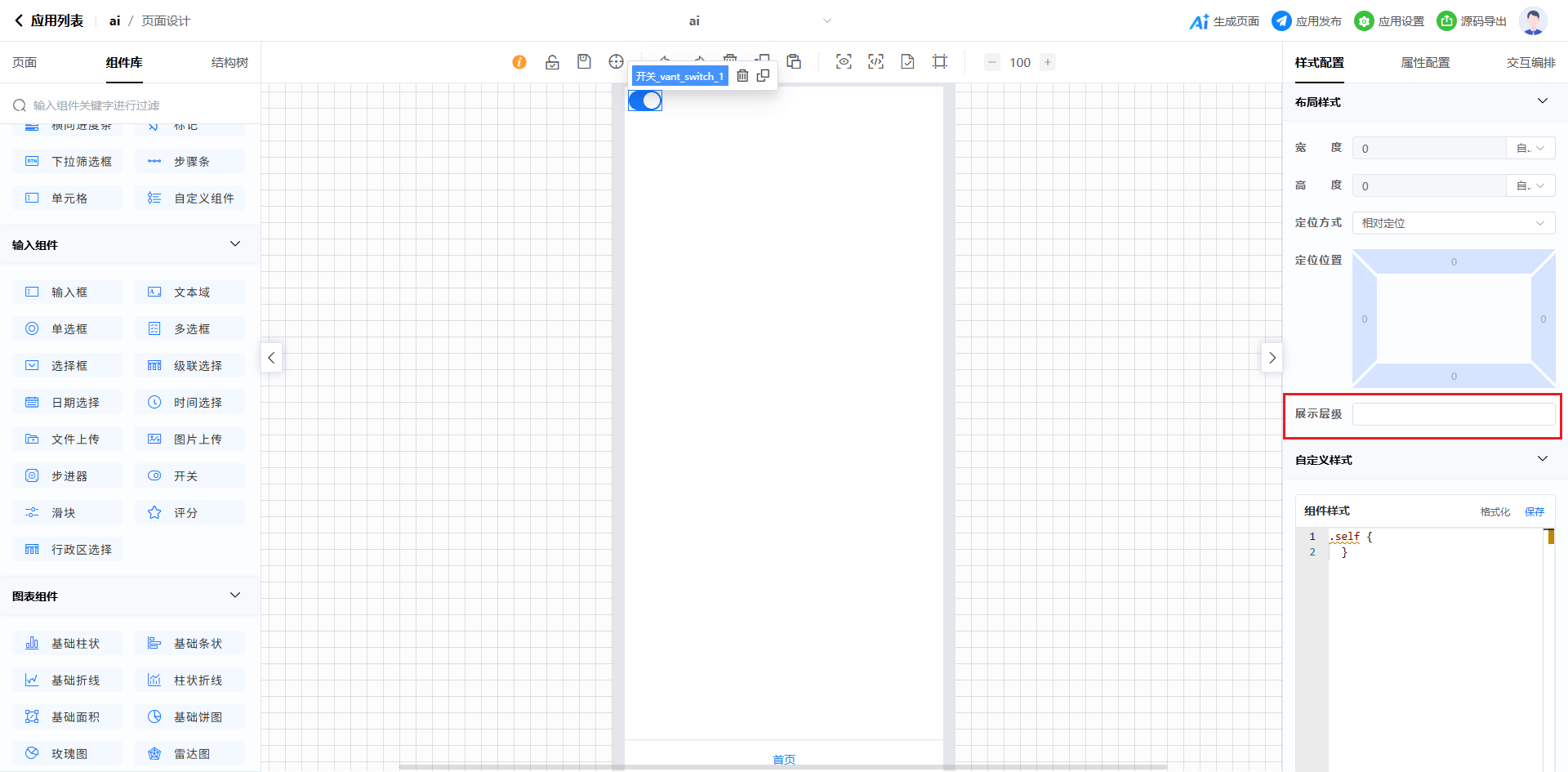Collapse the 布局样式 section
This screenshot has width=1568, height=772.
[1542, 101]
